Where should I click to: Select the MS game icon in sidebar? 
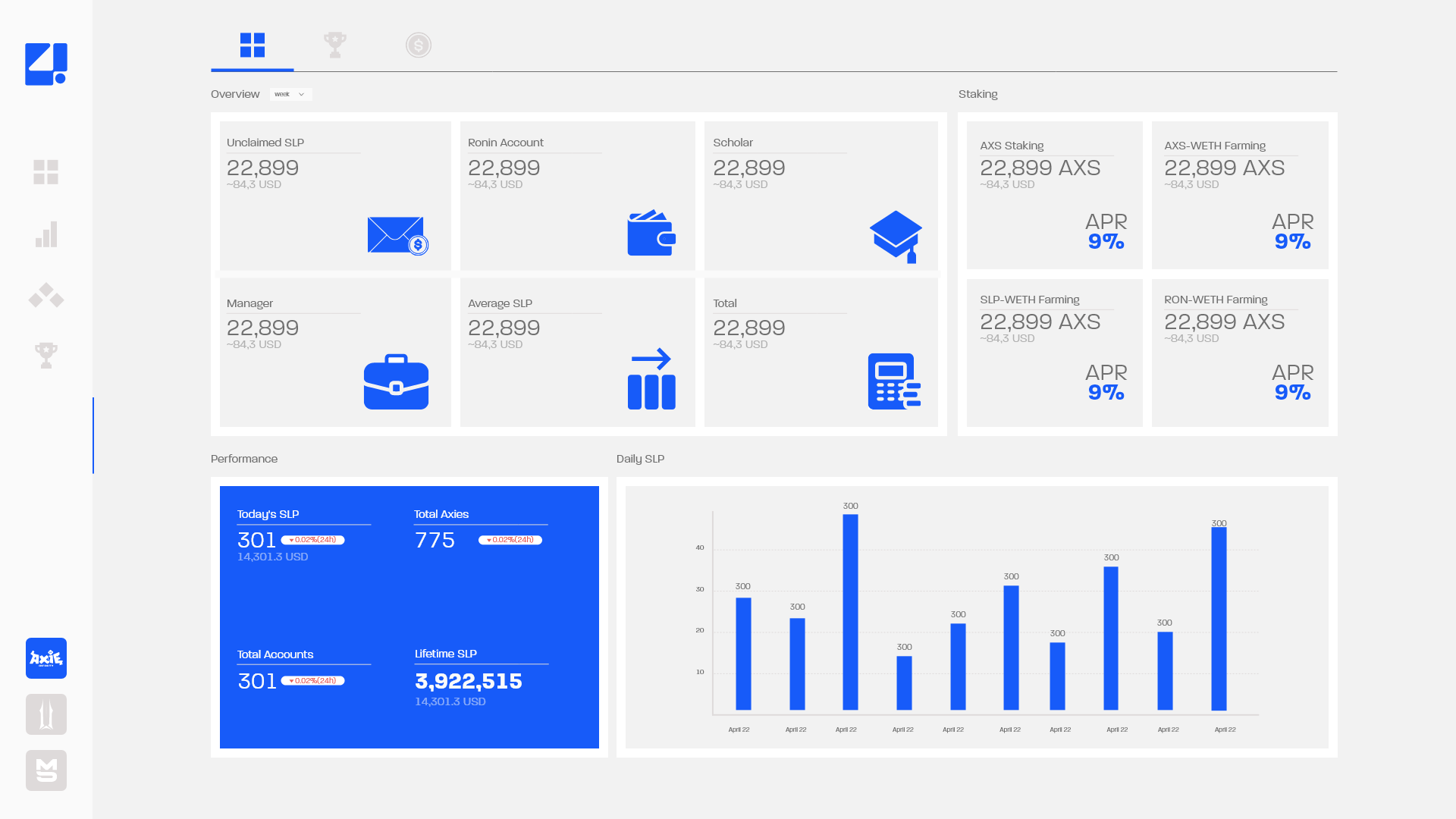[46, 770]
